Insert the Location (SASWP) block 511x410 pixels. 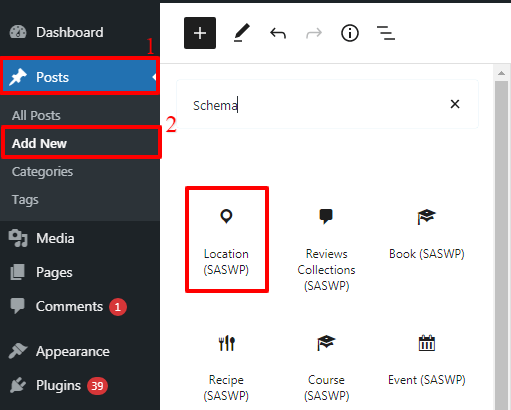pos(227,240)
